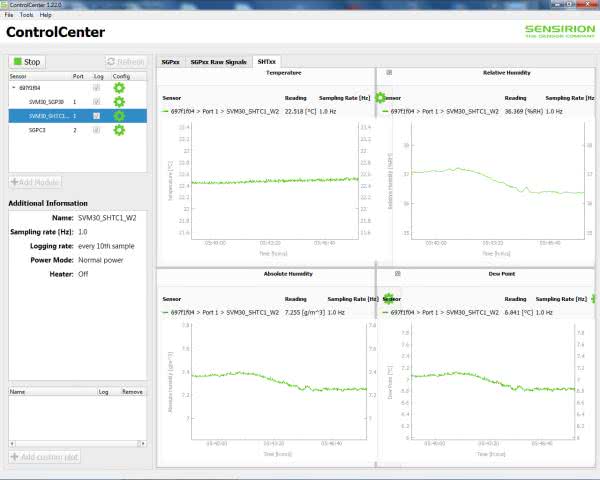Open the File menu
Screen dimensions: 600x480
(x=9, y=15)
